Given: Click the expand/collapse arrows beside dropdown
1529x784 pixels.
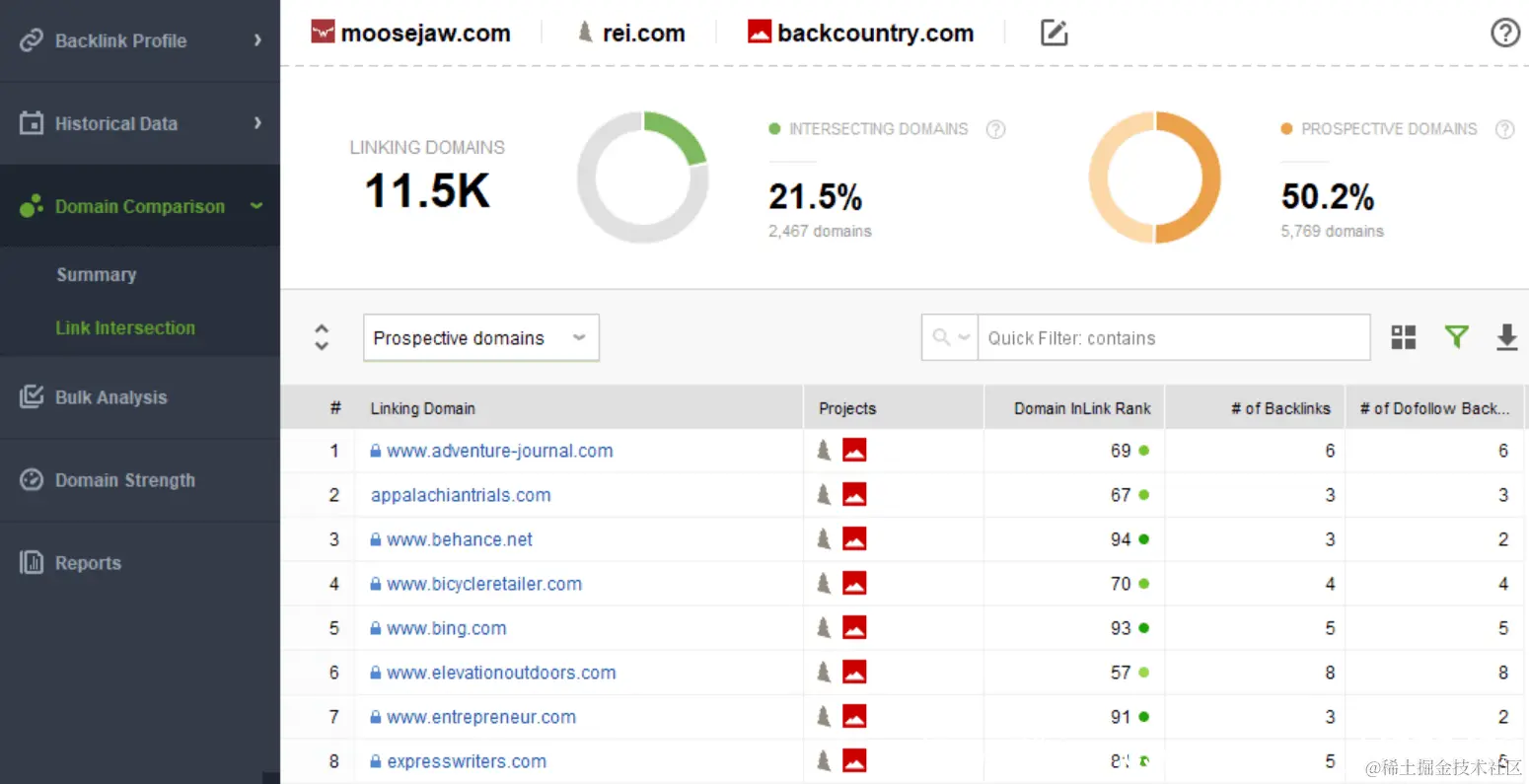Looking at the screenshot, I should 322,337.
